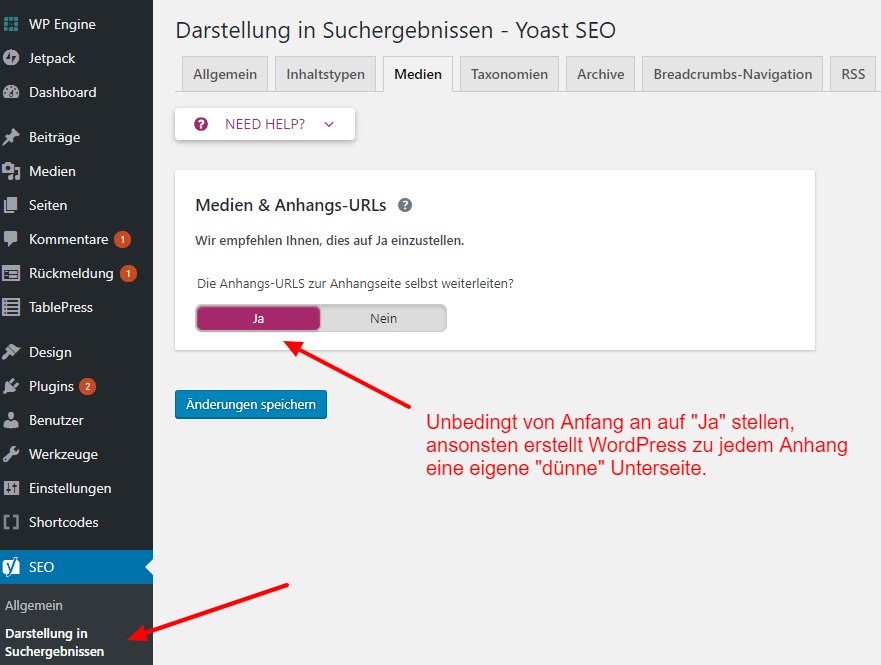Open Seiten in sidebar
Viewport: 881px width, 665px height.
(76, 205)
